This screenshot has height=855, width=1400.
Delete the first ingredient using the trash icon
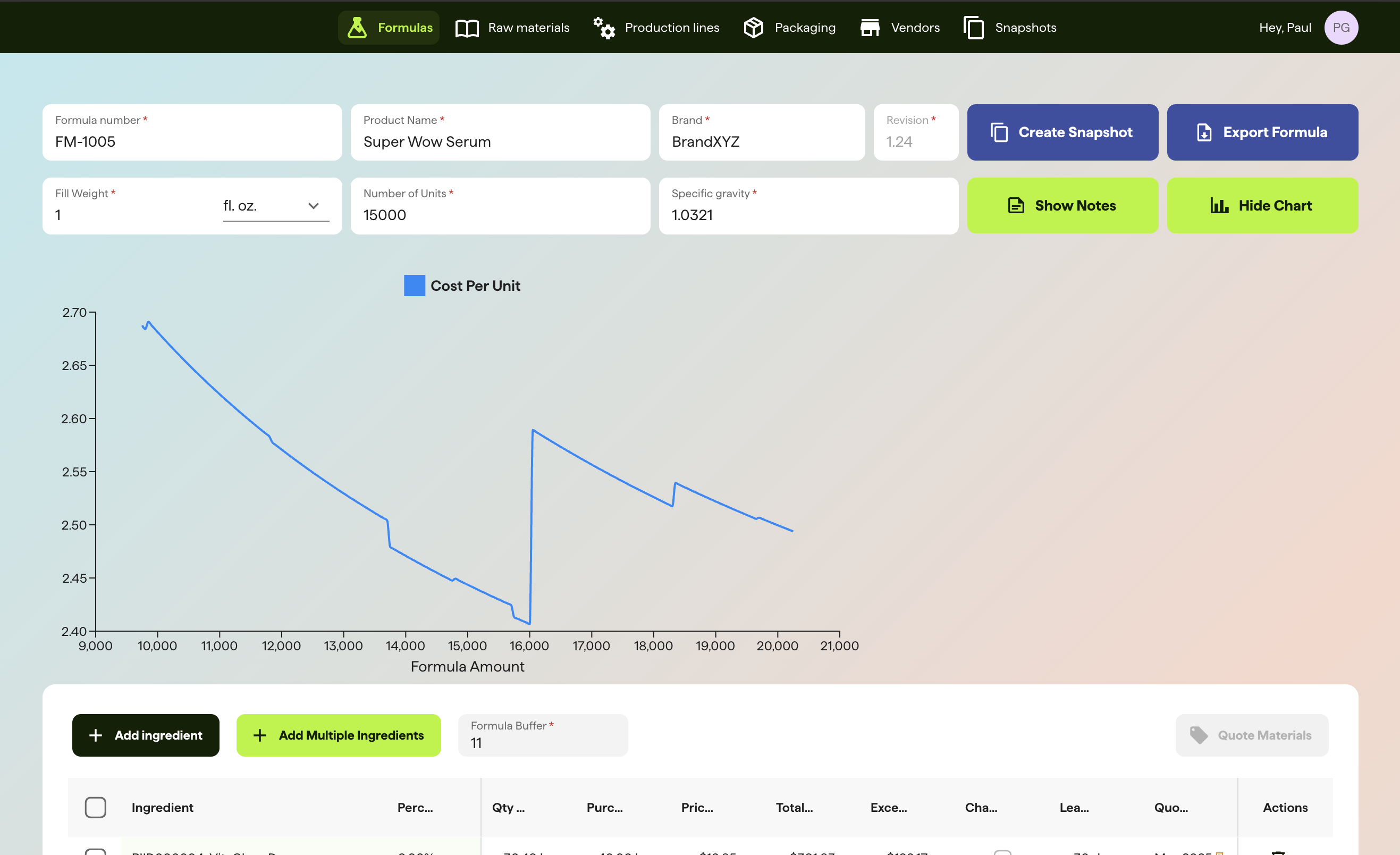tap(1279, 852)
